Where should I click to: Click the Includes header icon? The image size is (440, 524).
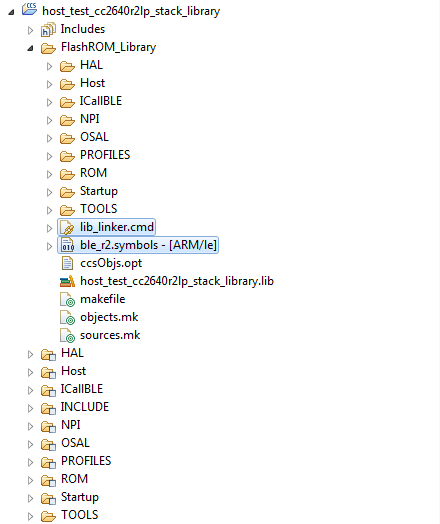click(x=48, y=29)
